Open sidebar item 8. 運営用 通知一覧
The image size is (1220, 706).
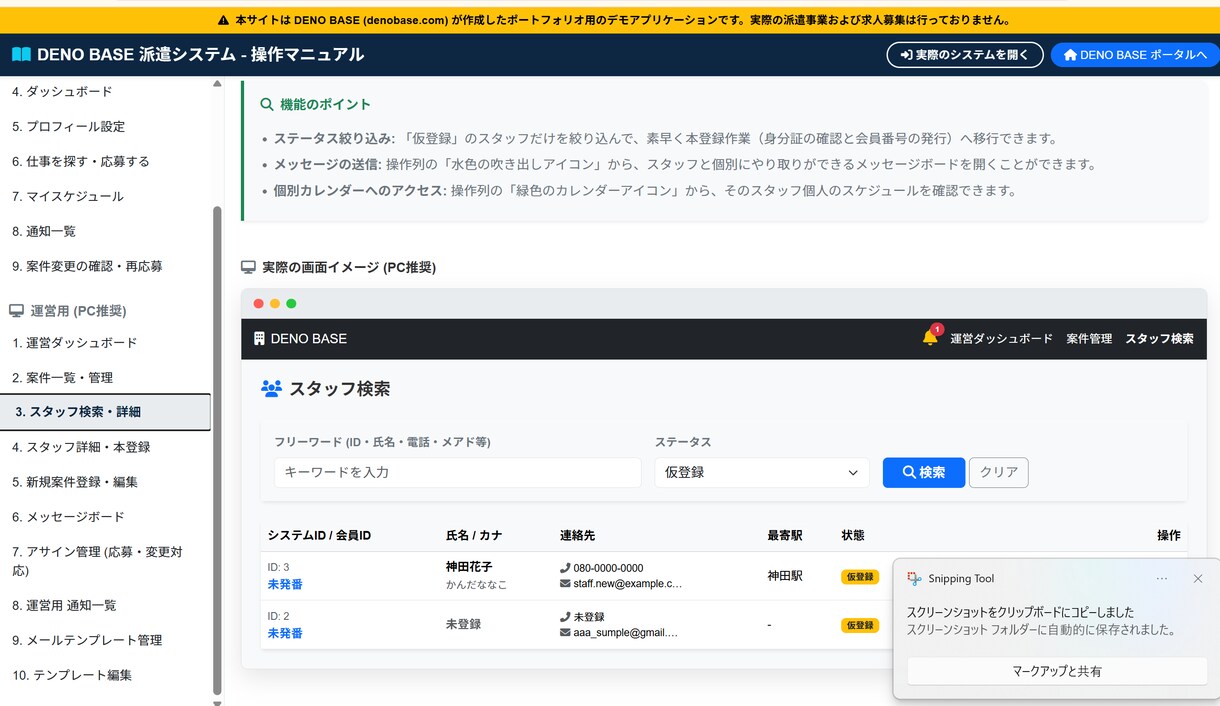(x=105, y=605)
